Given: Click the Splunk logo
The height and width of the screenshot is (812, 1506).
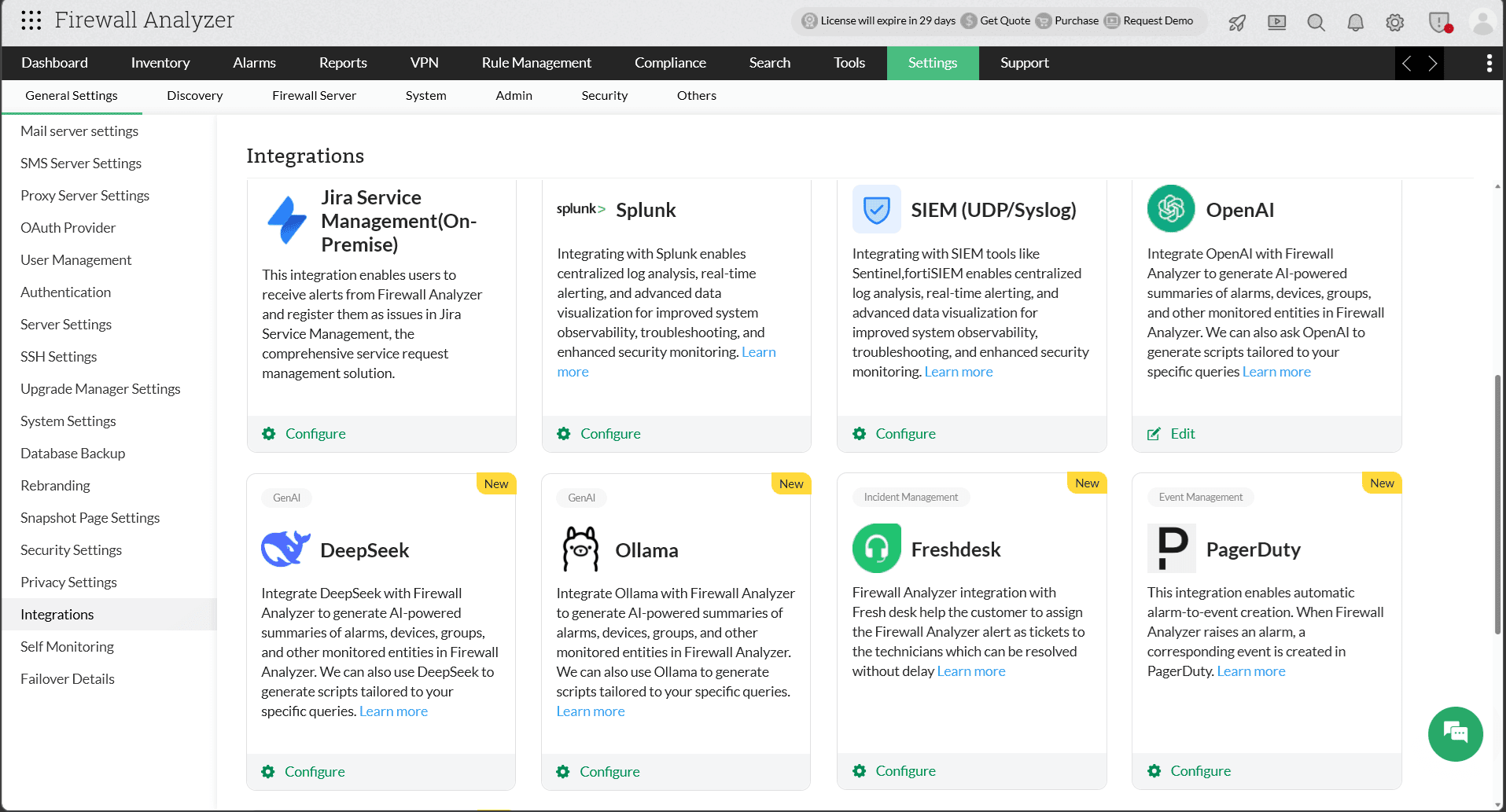Looking at the screenshot, I should pyautogui.click(x=581, y=209).
